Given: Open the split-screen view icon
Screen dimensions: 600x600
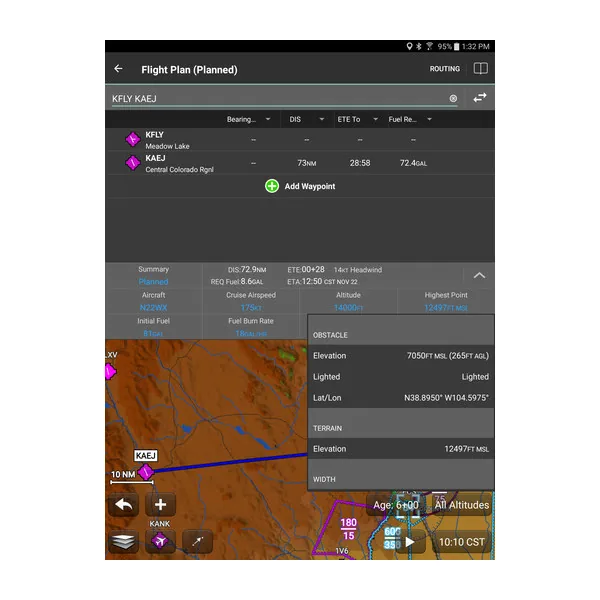Looking at the screenshot, I should [x=480, y=69].
